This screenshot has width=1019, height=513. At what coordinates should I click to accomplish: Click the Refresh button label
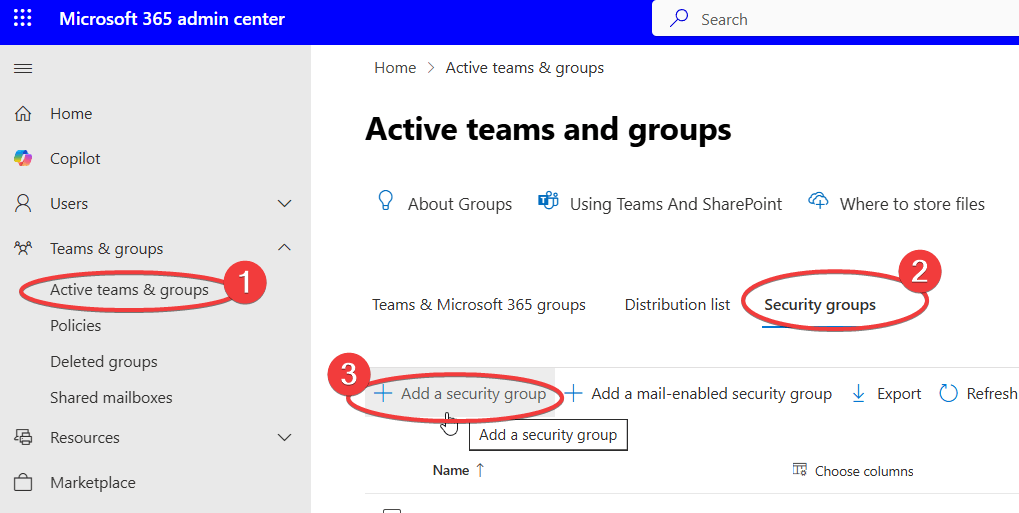992,394
